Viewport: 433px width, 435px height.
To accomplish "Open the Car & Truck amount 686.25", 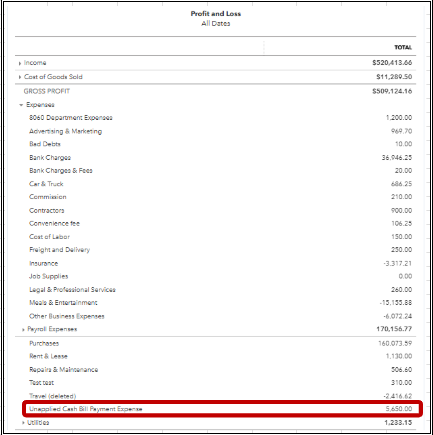I will coord(401,184).
